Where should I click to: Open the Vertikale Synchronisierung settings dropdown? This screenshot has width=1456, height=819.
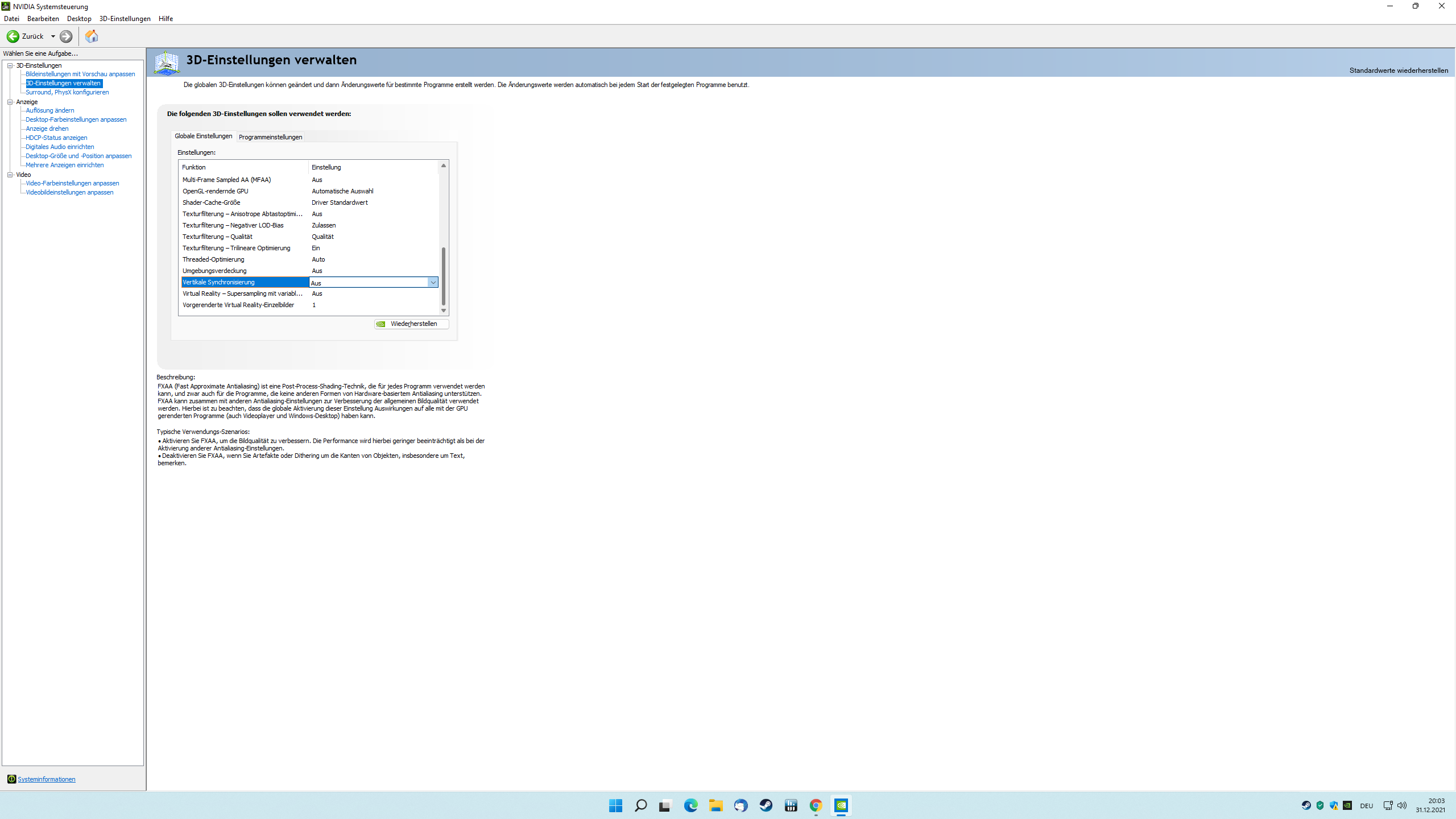click(x=433, y=282)
